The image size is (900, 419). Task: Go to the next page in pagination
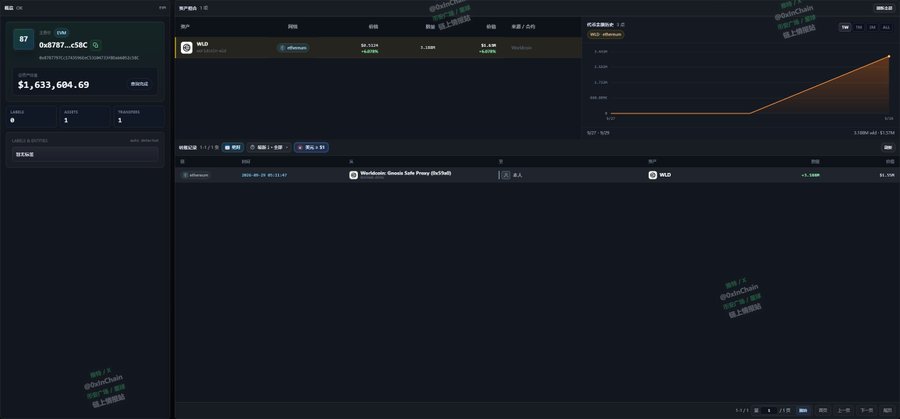865,410
